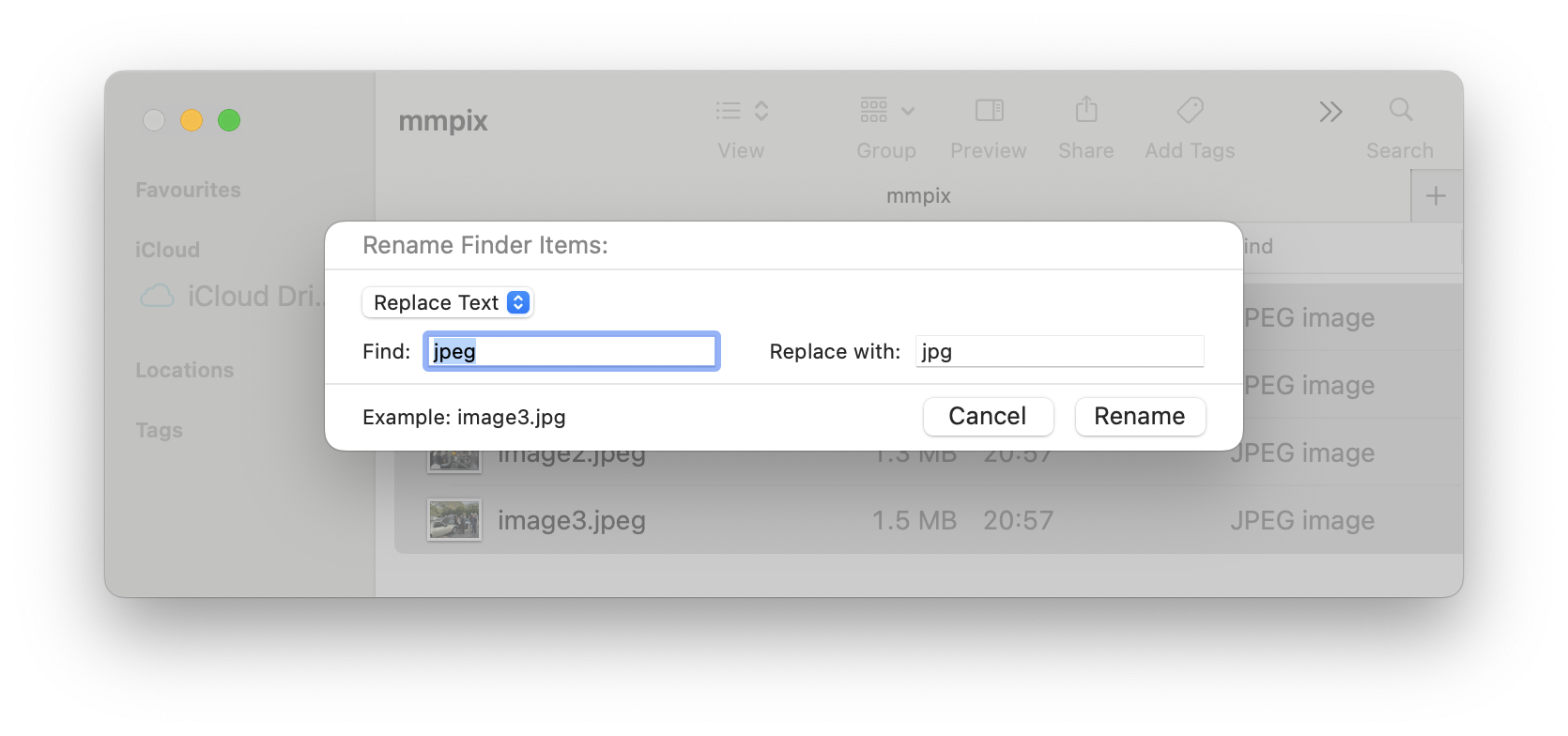
Task: Click the View sort order chevron
Action: tap(761, 110)
